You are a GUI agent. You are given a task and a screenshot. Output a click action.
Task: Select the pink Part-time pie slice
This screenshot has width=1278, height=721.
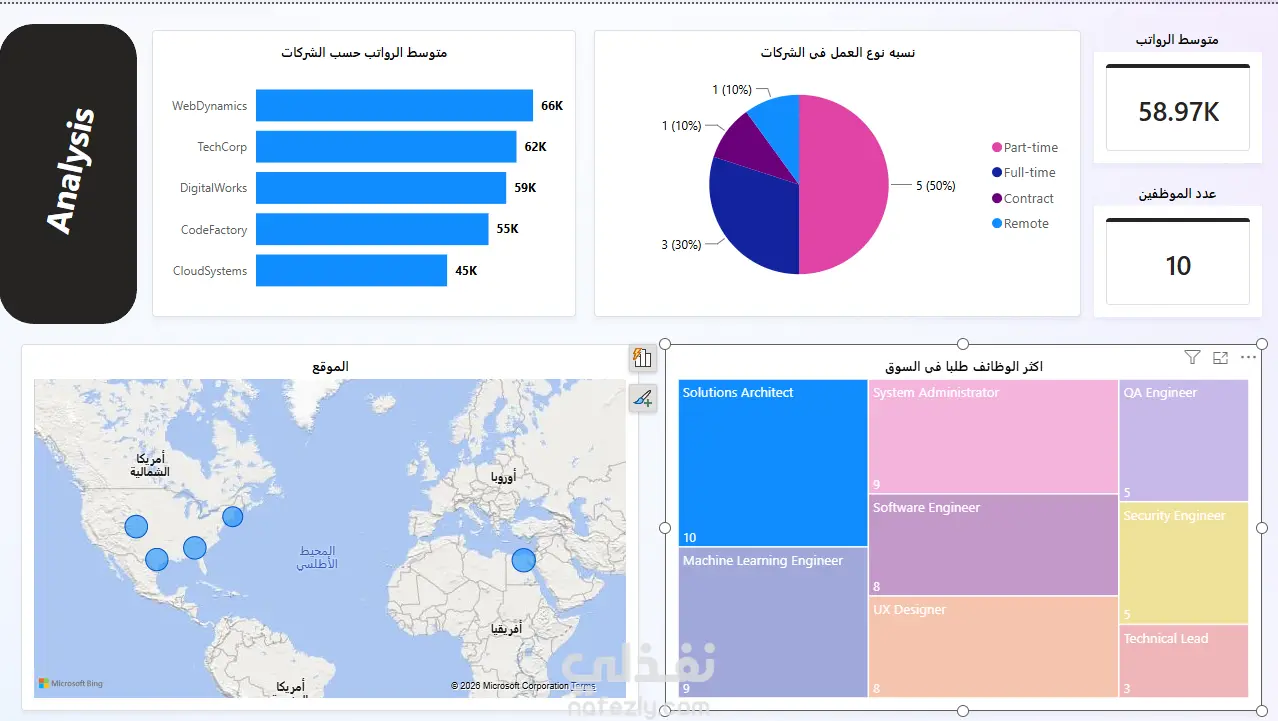coord(845,185)
